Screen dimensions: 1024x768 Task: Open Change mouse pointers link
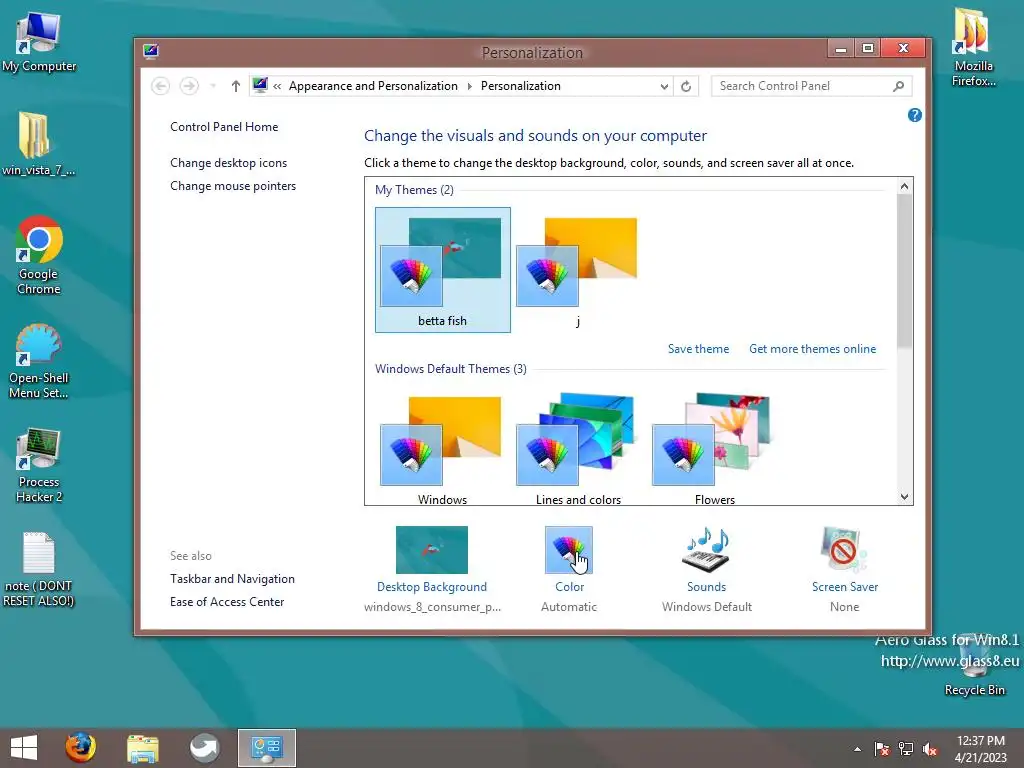233,186
